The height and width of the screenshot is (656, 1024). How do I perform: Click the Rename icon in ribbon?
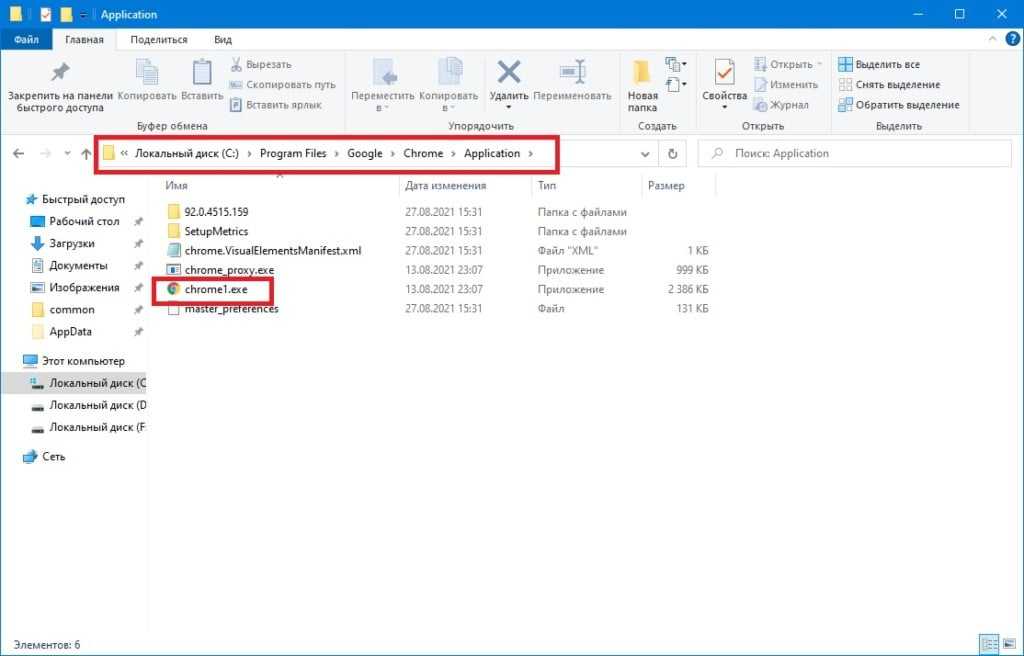coord(572,73)
